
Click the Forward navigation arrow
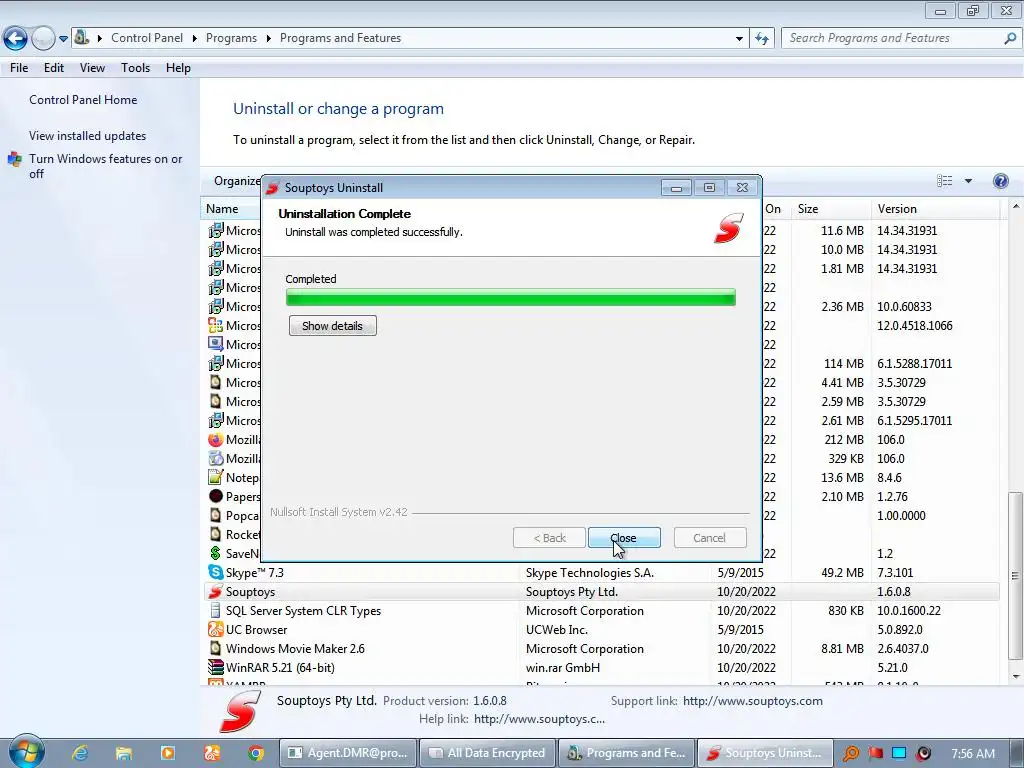click(x=42, y=39)
